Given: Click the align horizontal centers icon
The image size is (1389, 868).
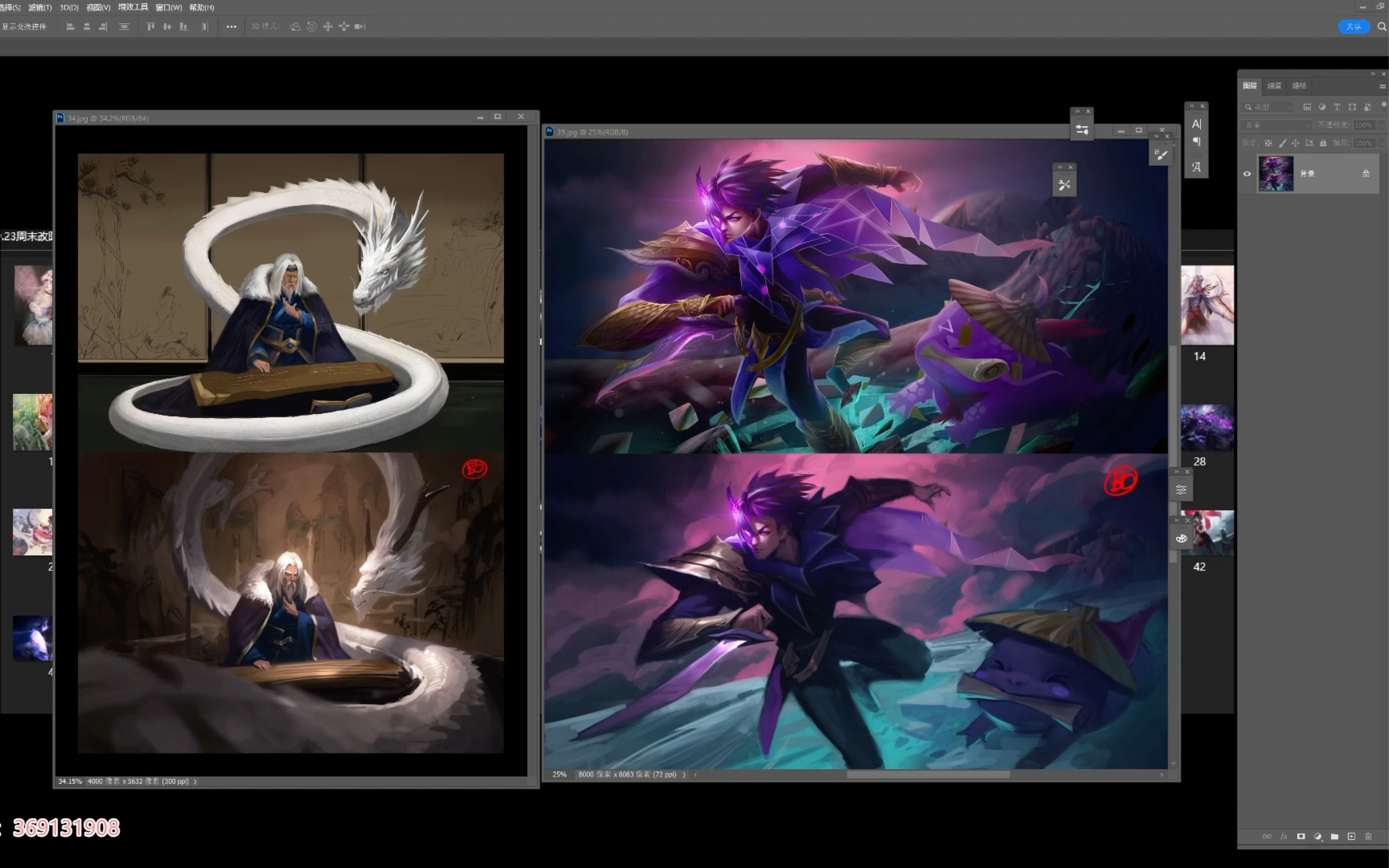Looking at the screenshot, I should pyautogui.click(x=87, y=27).
